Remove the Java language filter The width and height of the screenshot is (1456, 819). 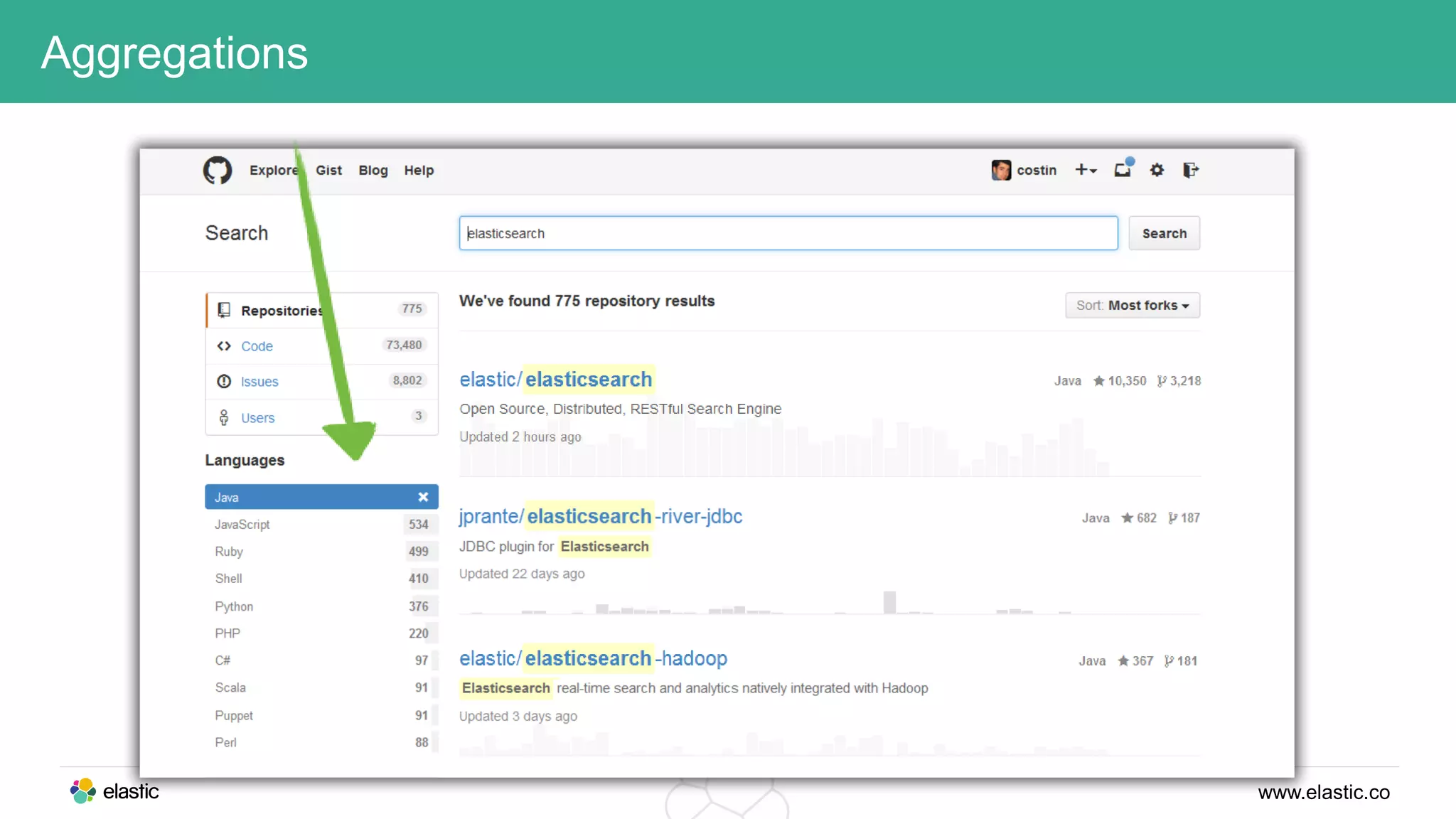[423, 497]
